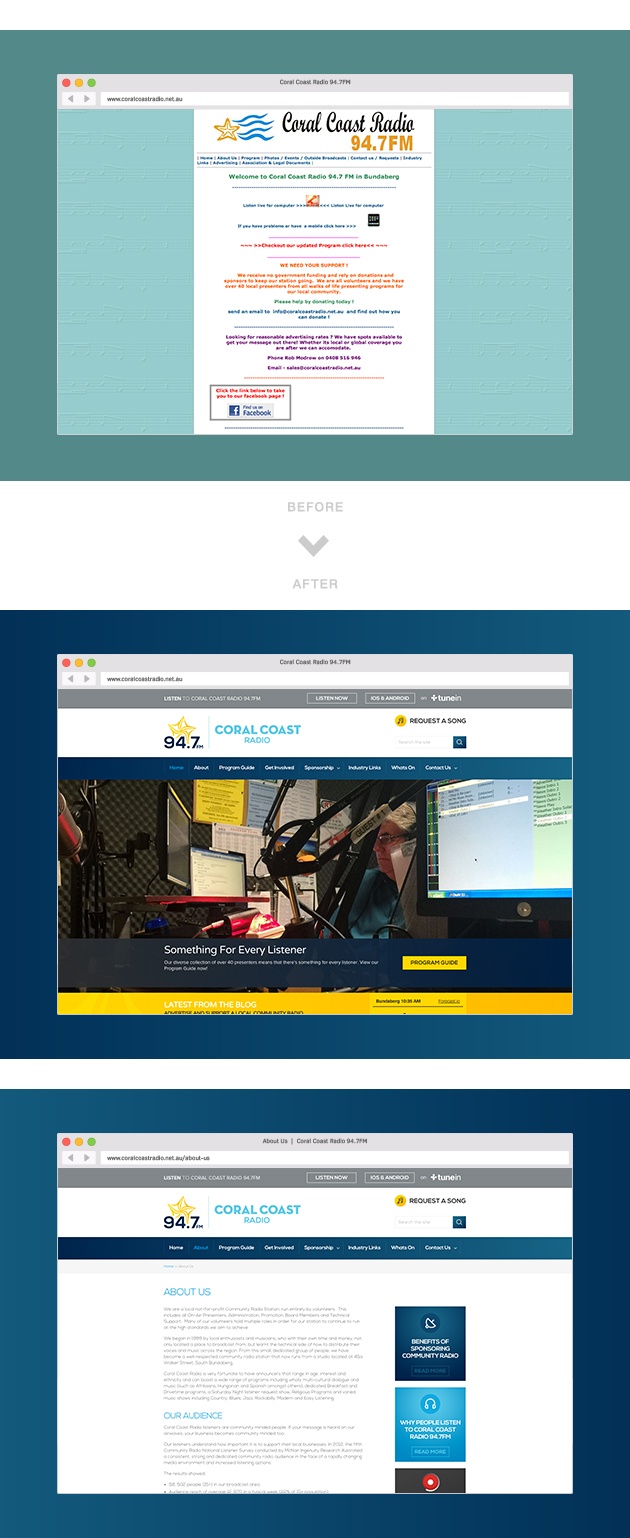This screenshot has width=630, height=1538.
Task: Click the yellow PROGRAM GUIDE button on hero banner
Action: tap(434, 962)
